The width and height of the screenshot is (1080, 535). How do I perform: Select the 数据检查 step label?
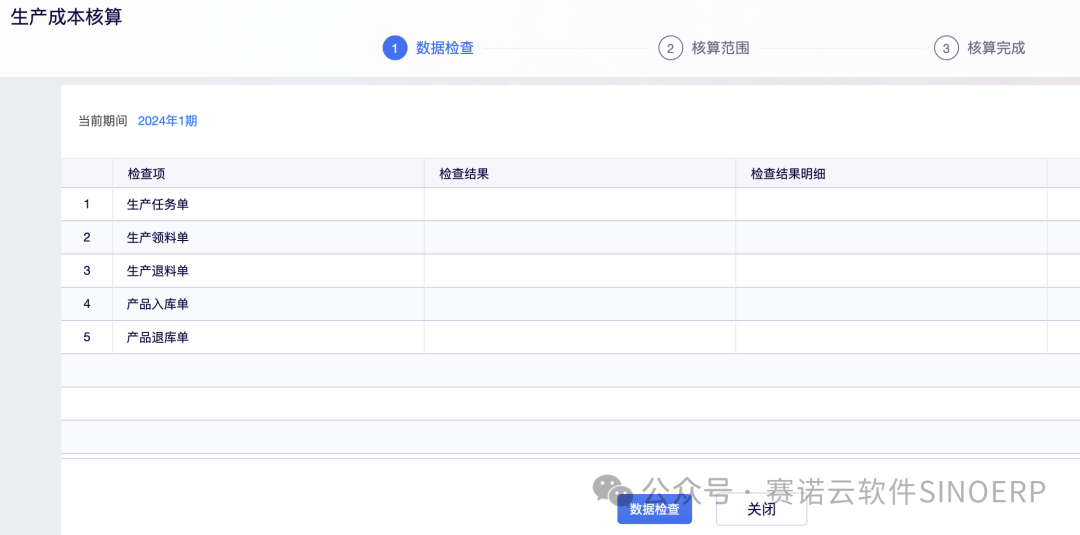(x=445, y=48)
